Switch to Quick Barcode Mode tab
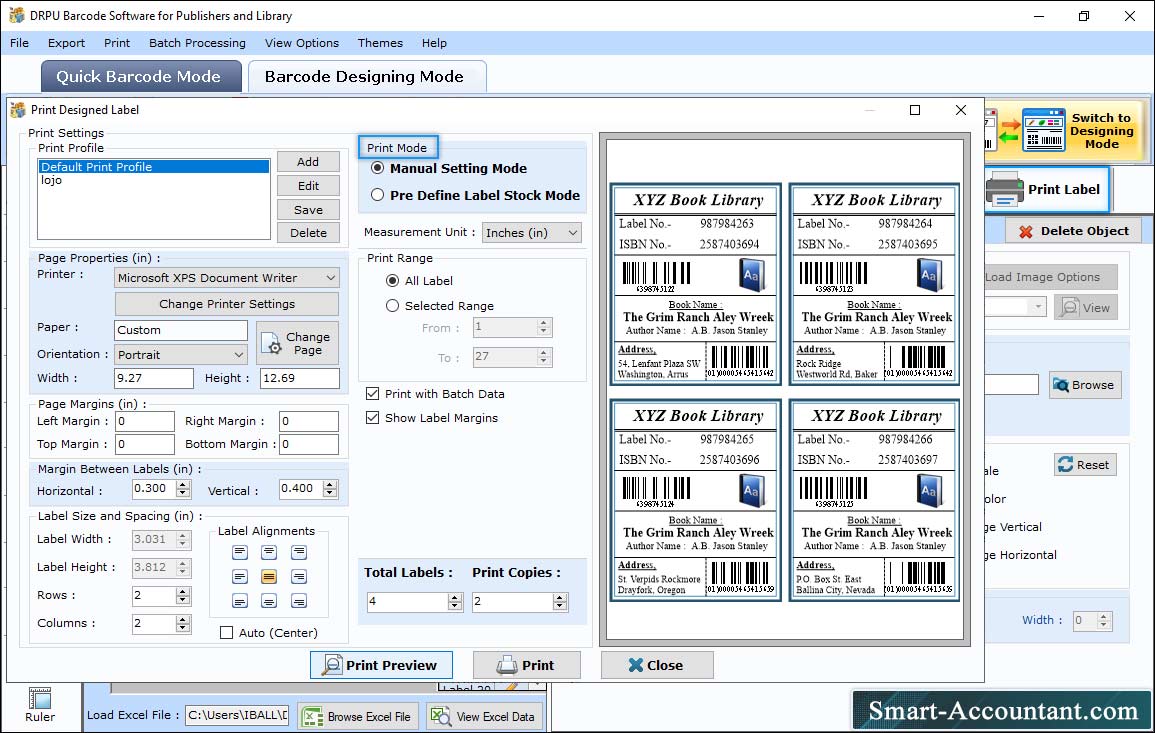1155x733 pixels. (141, 77)
